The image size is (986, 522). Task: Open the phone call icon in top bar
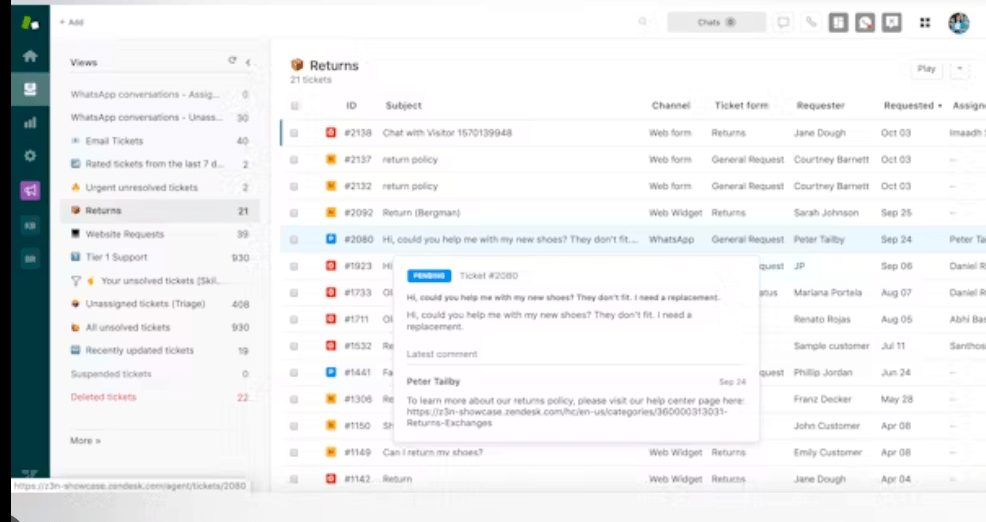[x=811, y=22]
